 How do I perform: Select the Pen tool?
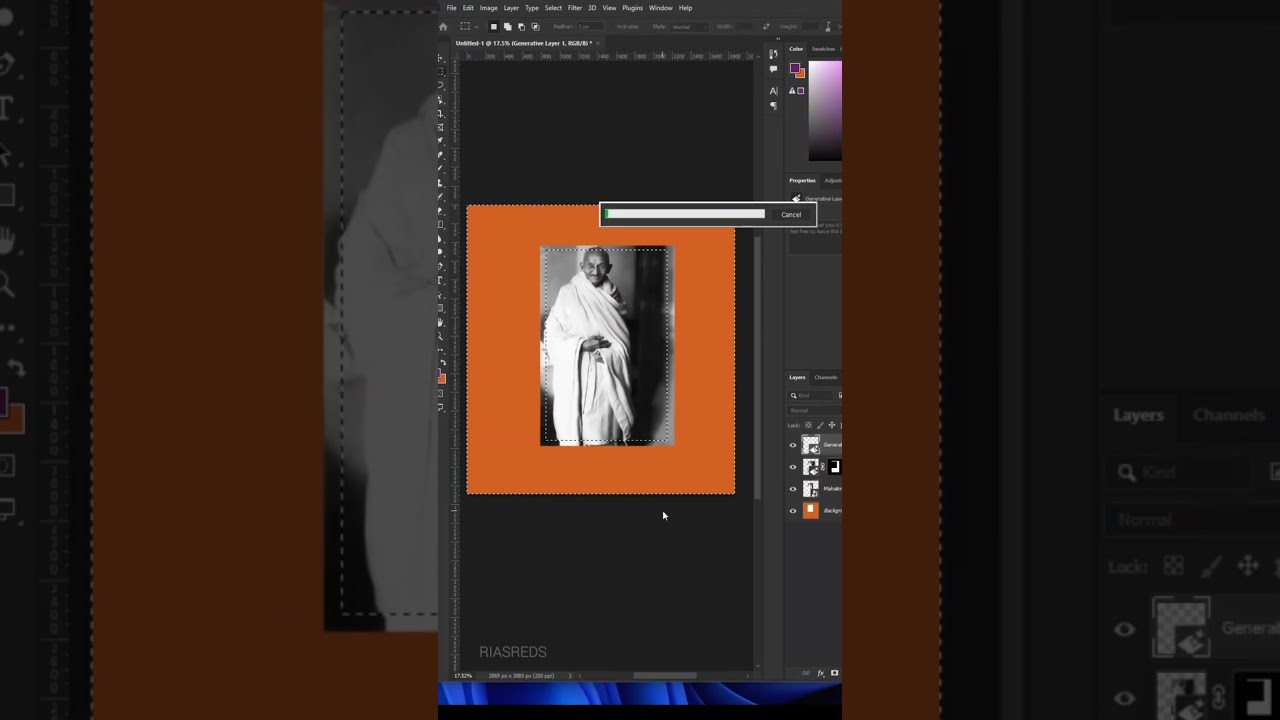click(x=441, y=266)
